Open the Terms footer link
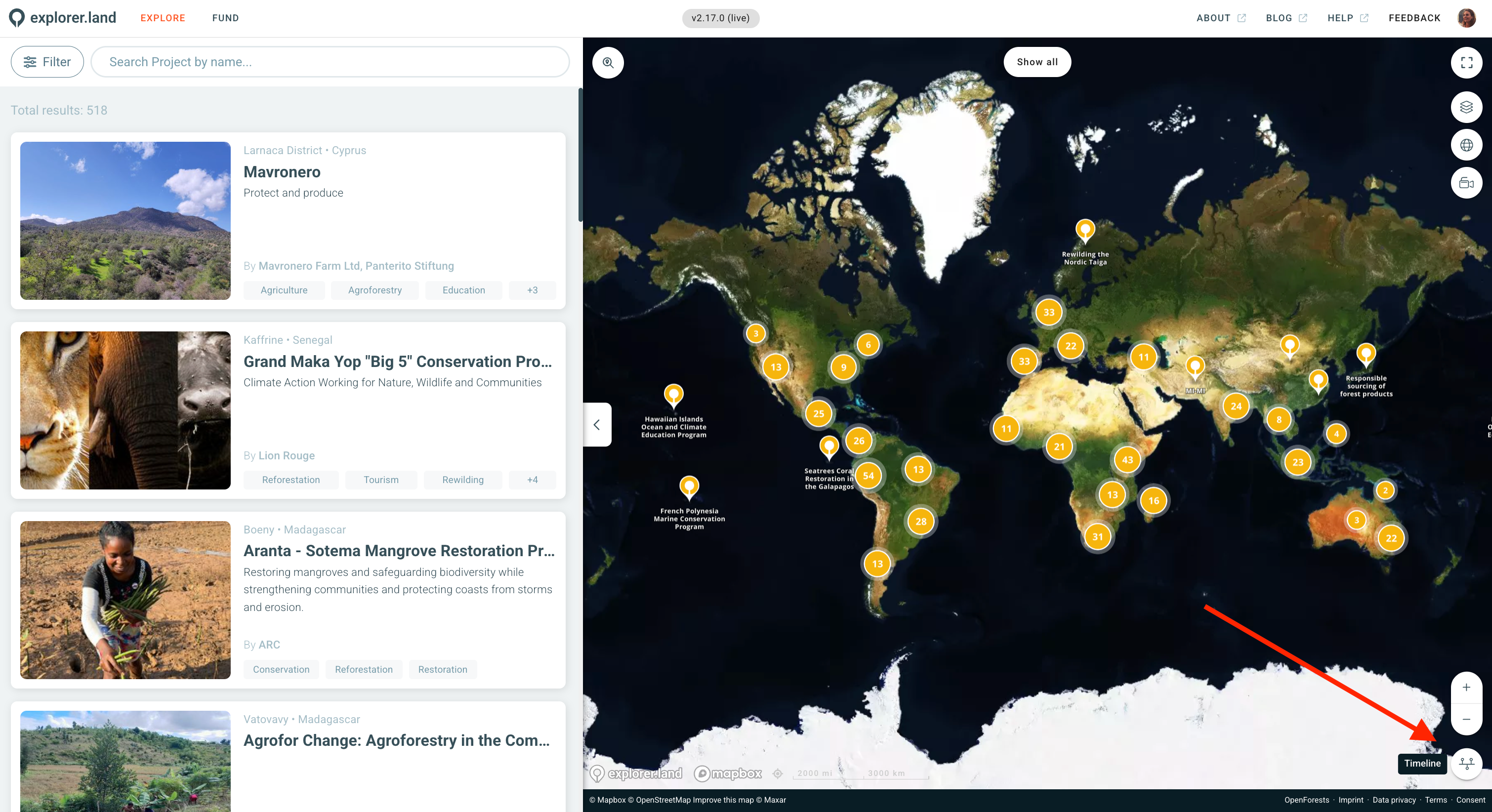This screenshot has height=812, width=1492. point(1436,800)
